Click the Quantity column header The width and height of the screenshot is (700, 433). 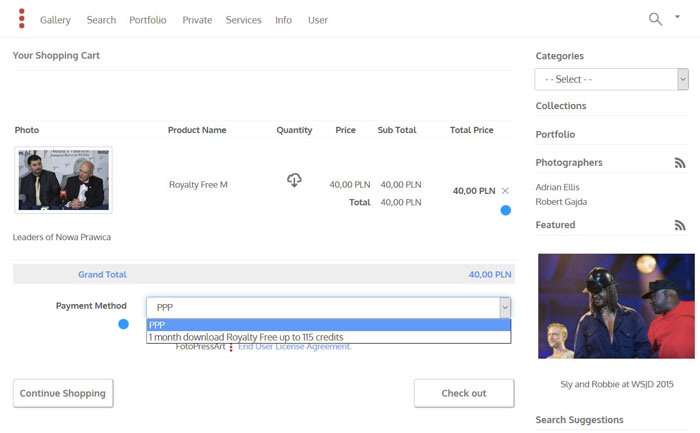(294, 130)
